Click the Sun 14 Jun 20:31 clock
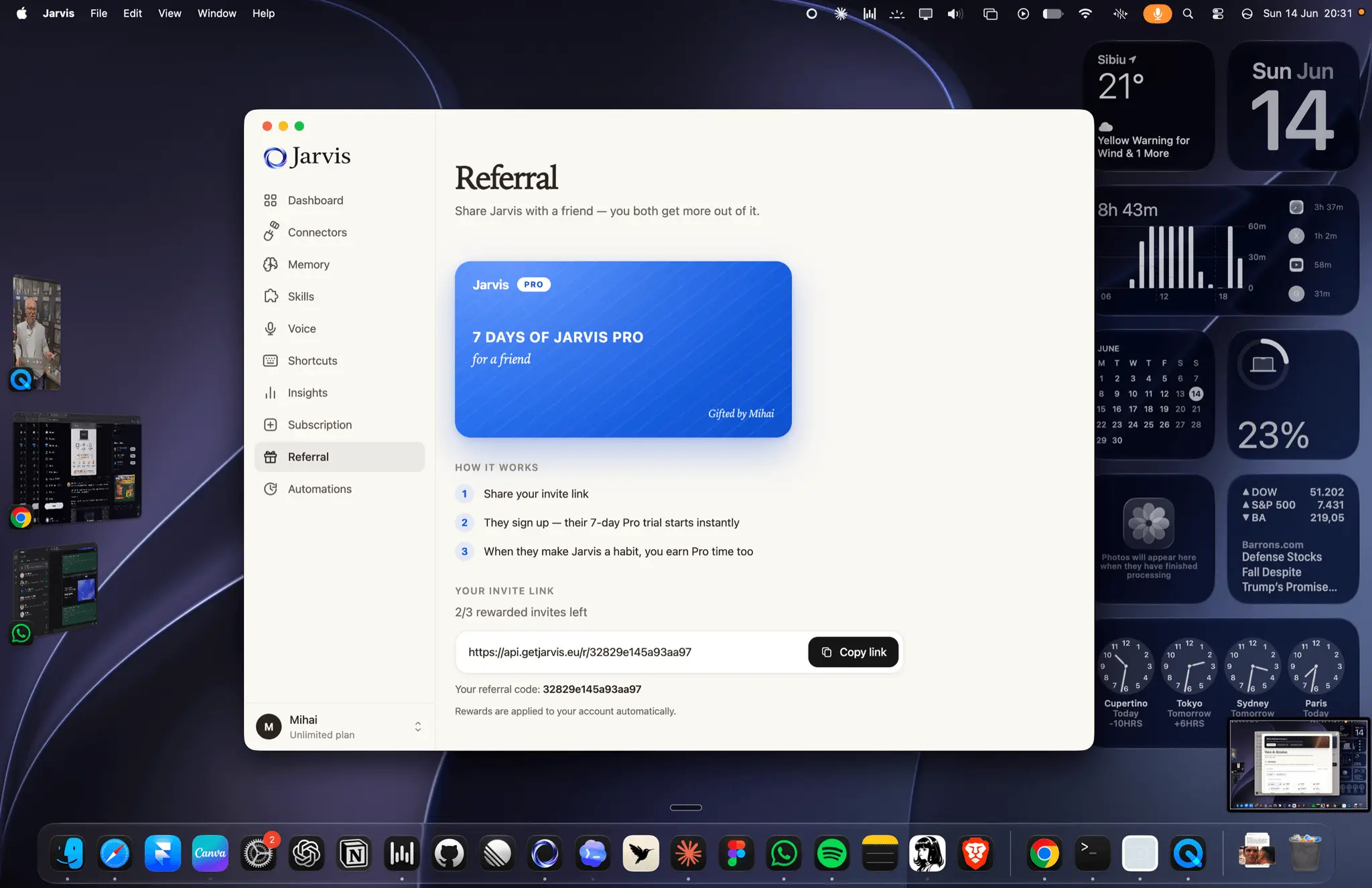1372x888 pixels. coord(1307,13)
